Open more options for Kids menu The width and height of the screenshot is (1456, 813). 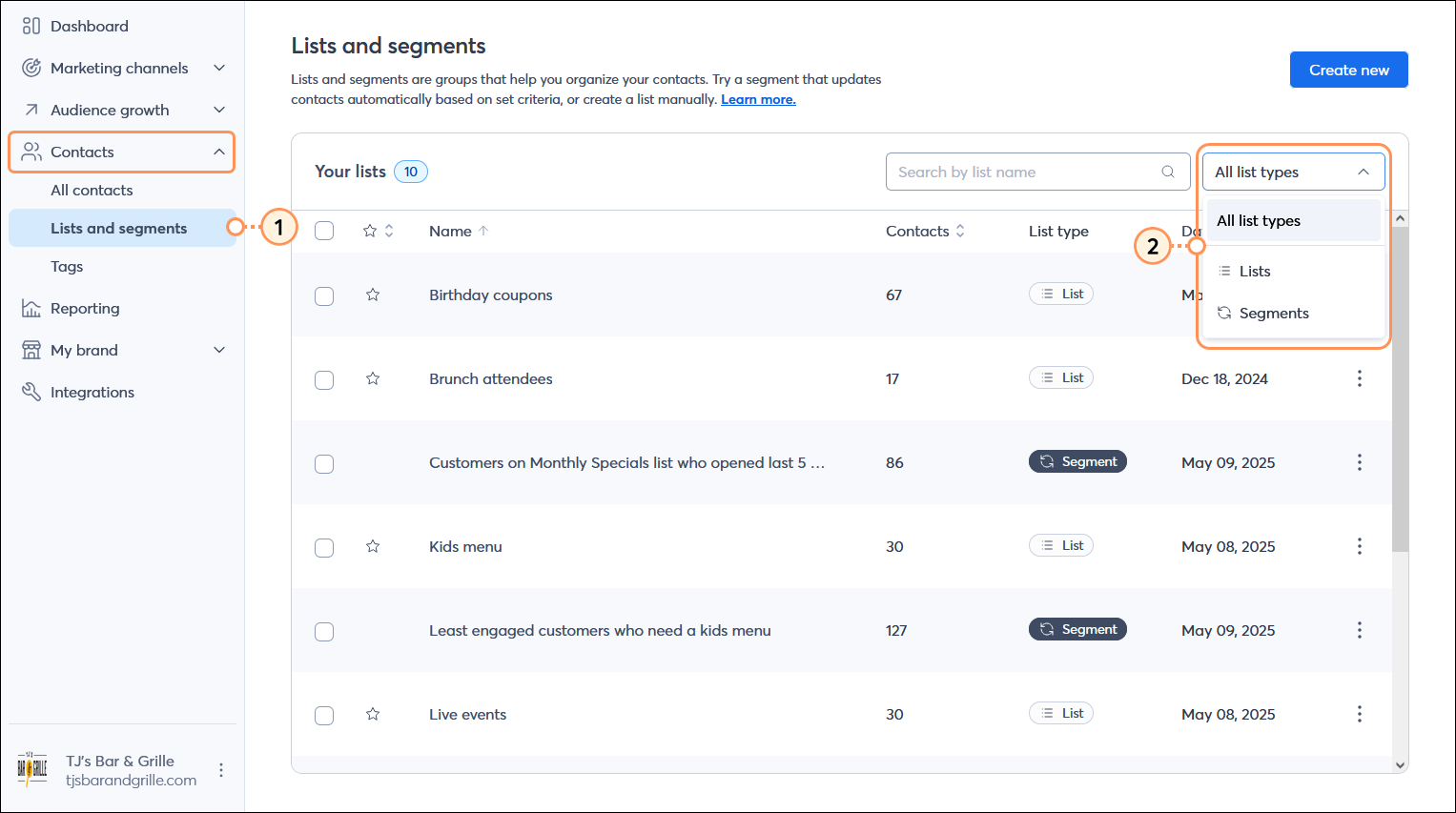pos(1360,546)
